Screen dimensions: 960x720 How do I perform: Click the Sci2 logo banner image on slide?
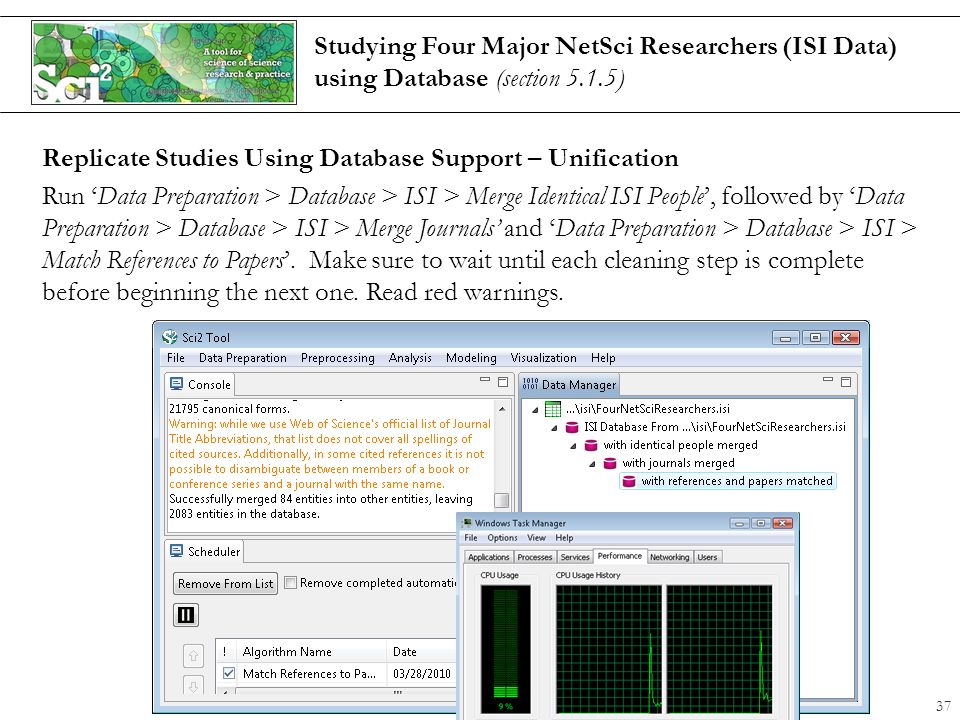tap(164, 62)
